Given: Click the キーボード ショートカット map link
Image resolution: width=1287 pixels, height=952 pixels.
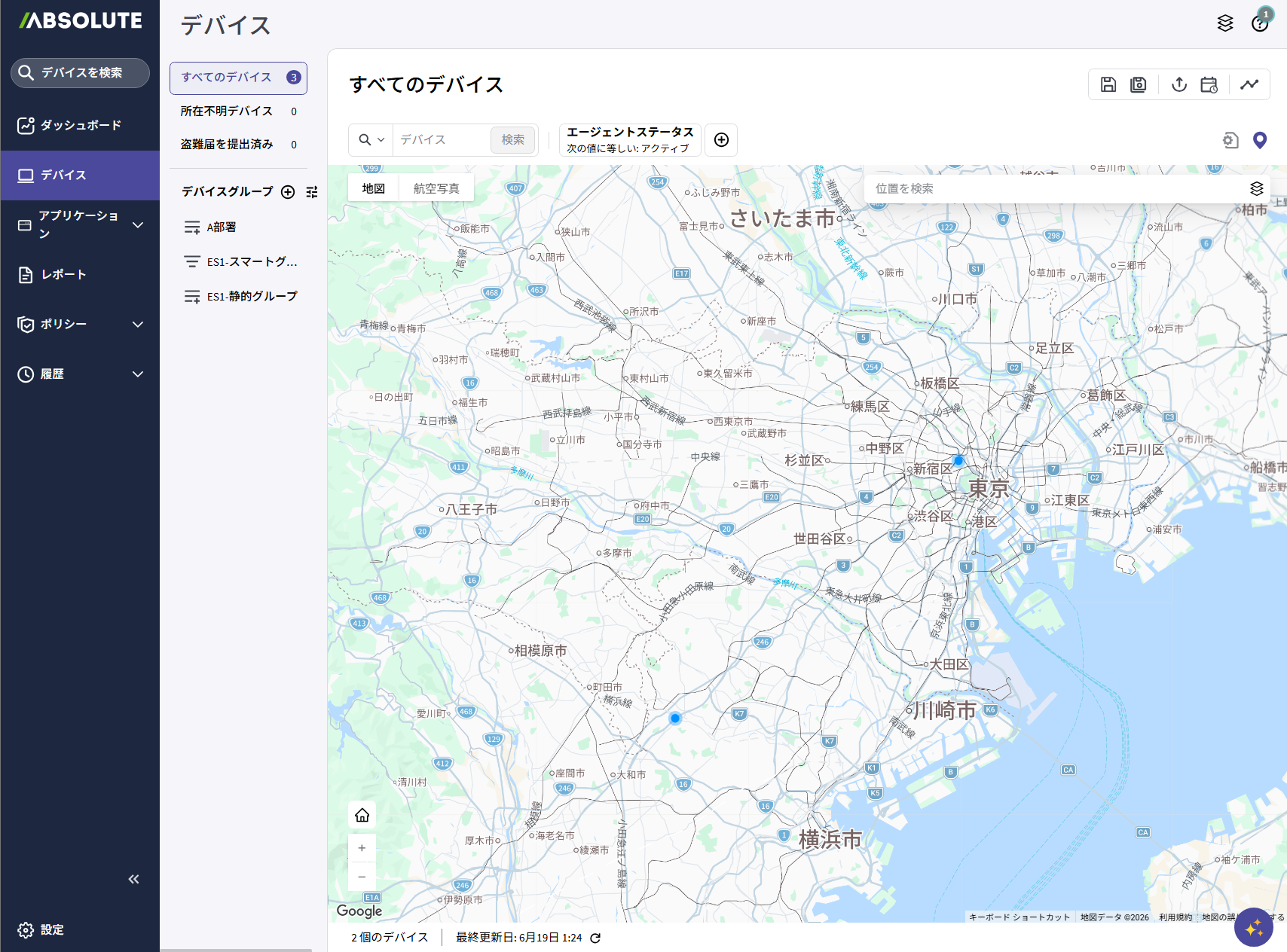Looking at the screenshot, I should (1019, 917).
